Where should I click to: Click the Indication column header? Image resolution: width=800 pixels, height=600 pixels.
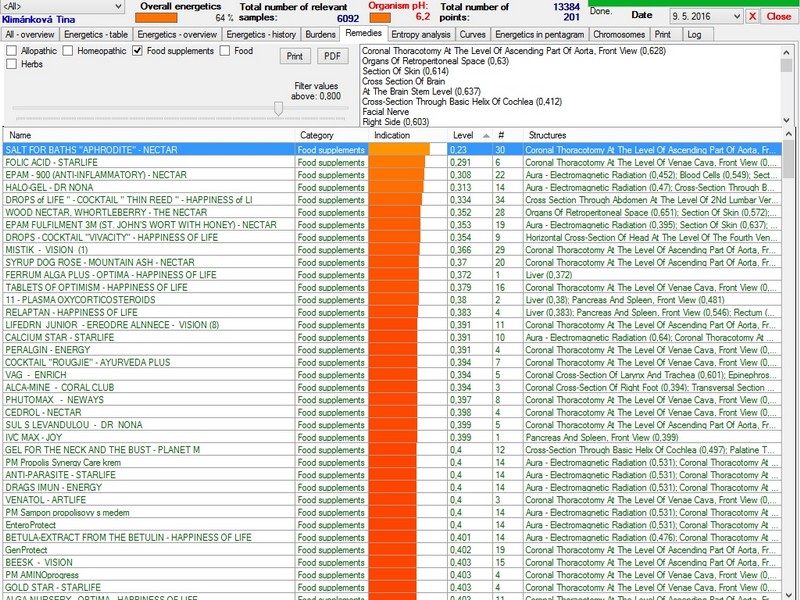407,135
